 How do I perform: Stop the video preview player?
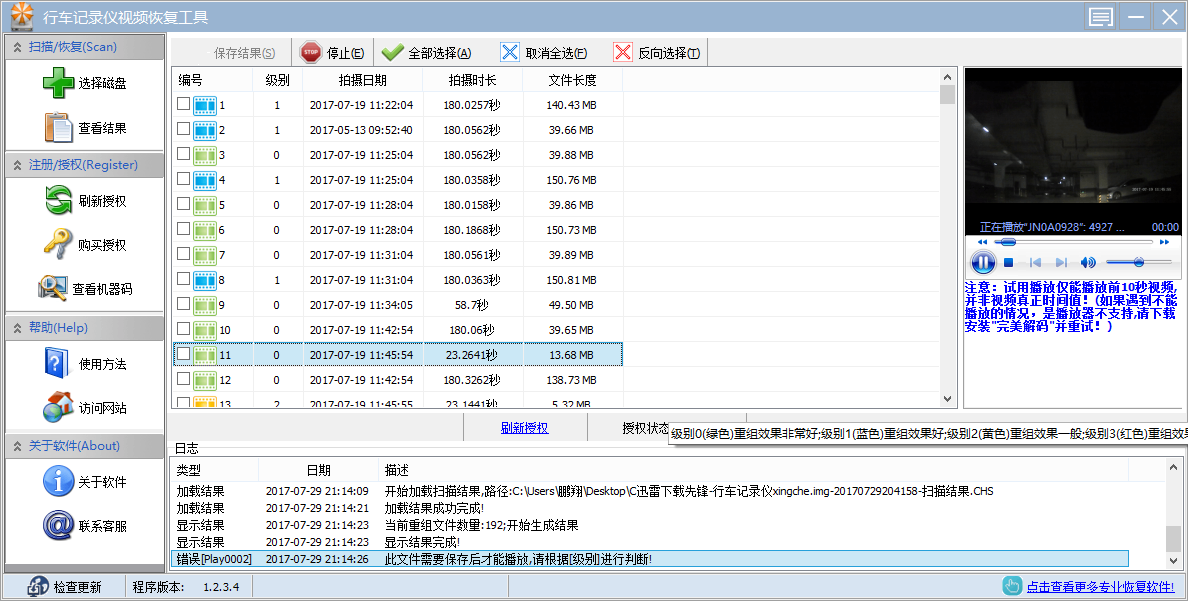pos(1008,263)
